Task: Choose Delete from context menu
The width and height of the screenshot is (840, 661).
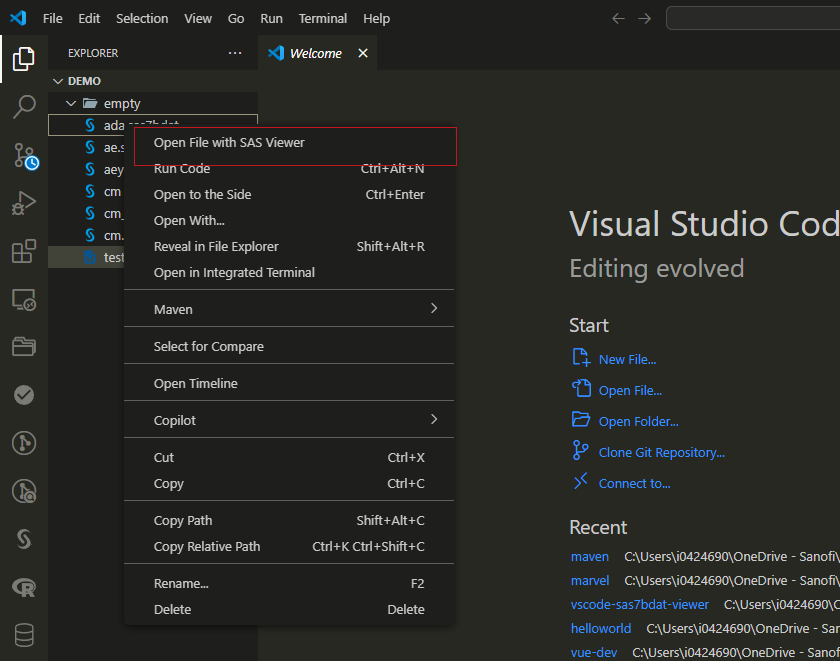Action: point(289,609)
